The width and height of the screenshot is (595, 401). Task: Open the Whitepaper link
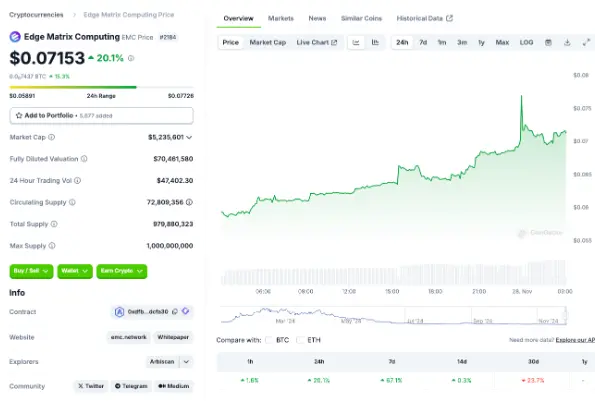pyautogui.click(x=173, y=337)
